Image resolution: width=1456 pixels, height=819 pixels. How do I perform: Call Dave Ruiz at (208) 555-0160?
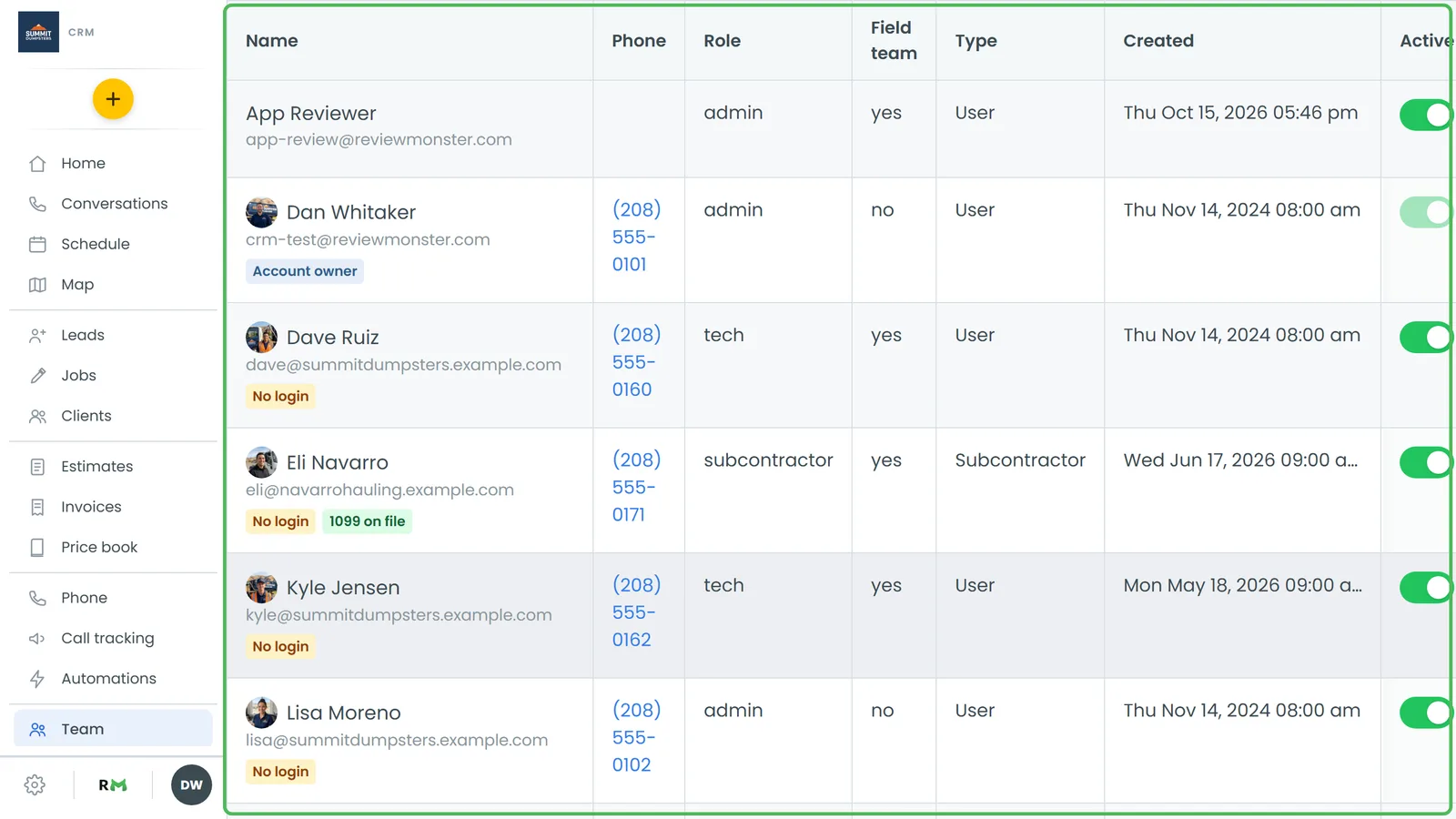[636, 362]
